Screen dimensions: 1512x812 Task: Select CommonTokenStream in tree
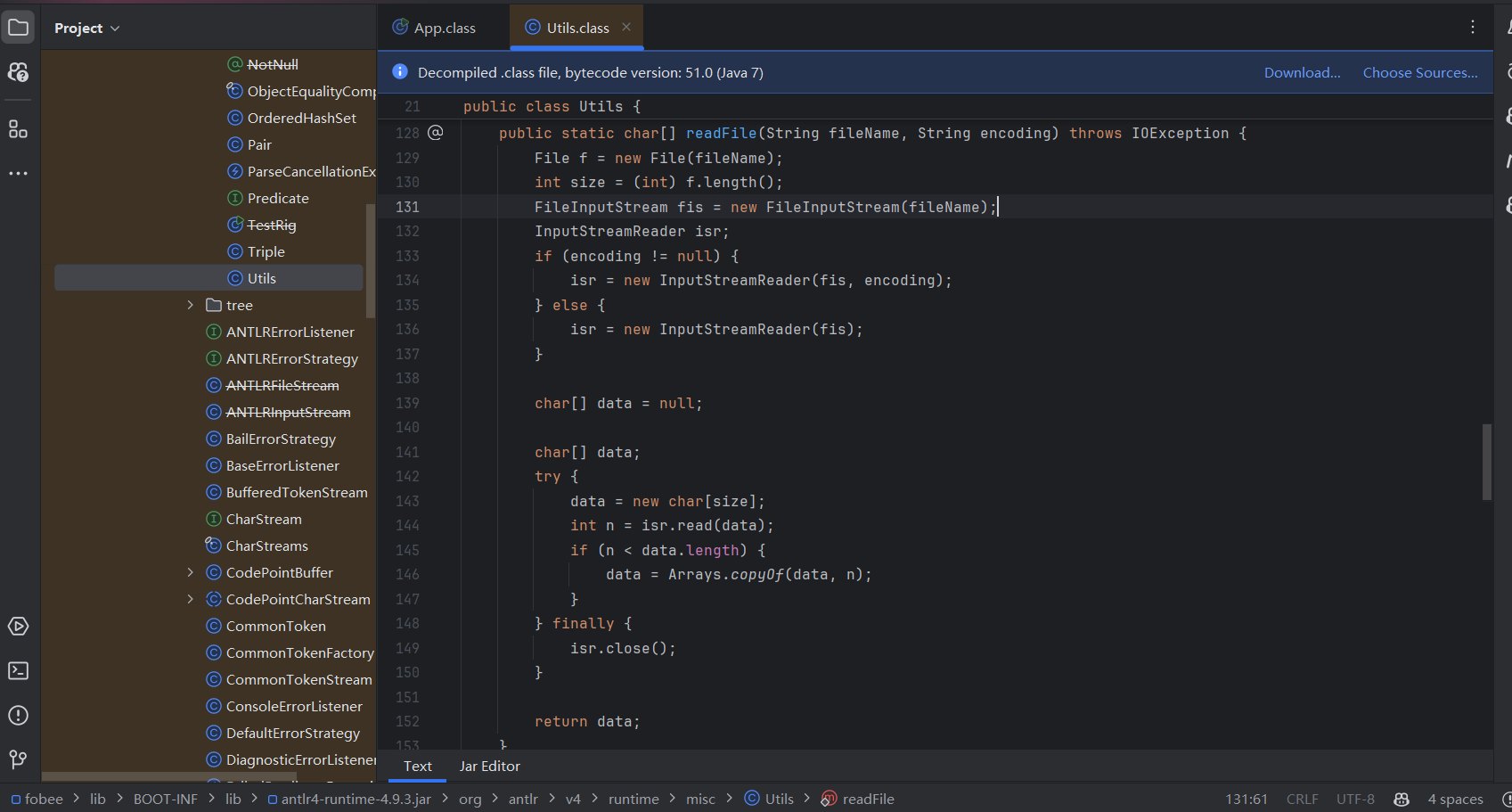point(299,679)
